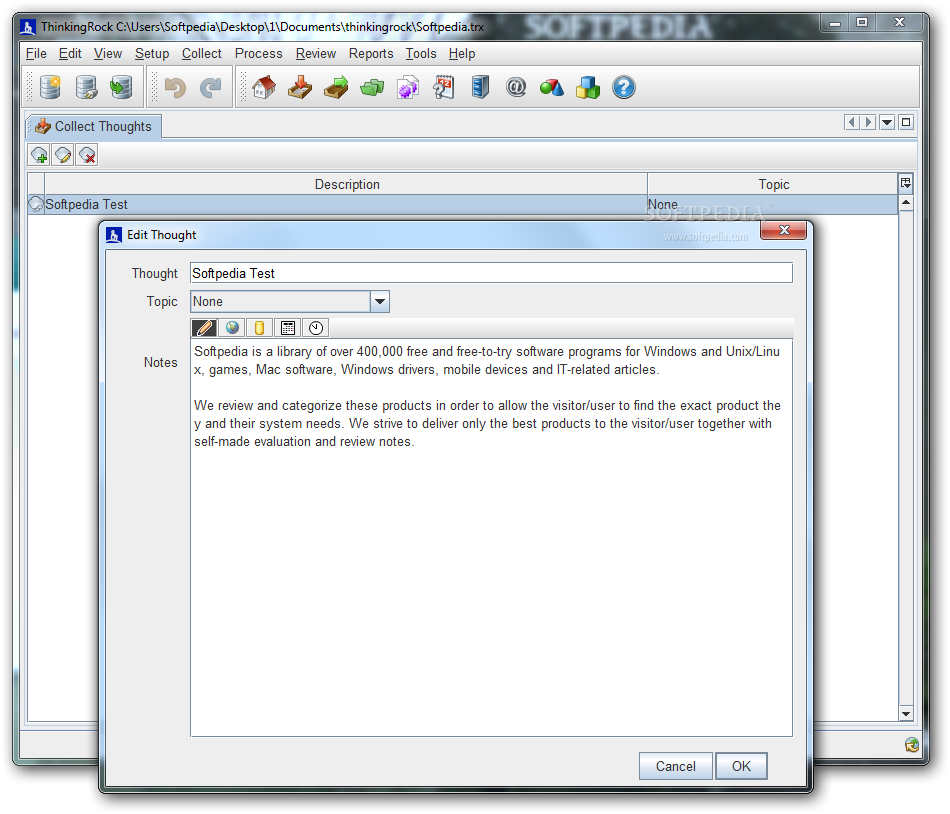Click the Undo arrow in toolbar
This screenshot has width=950, height=814.
pos(175,88)
